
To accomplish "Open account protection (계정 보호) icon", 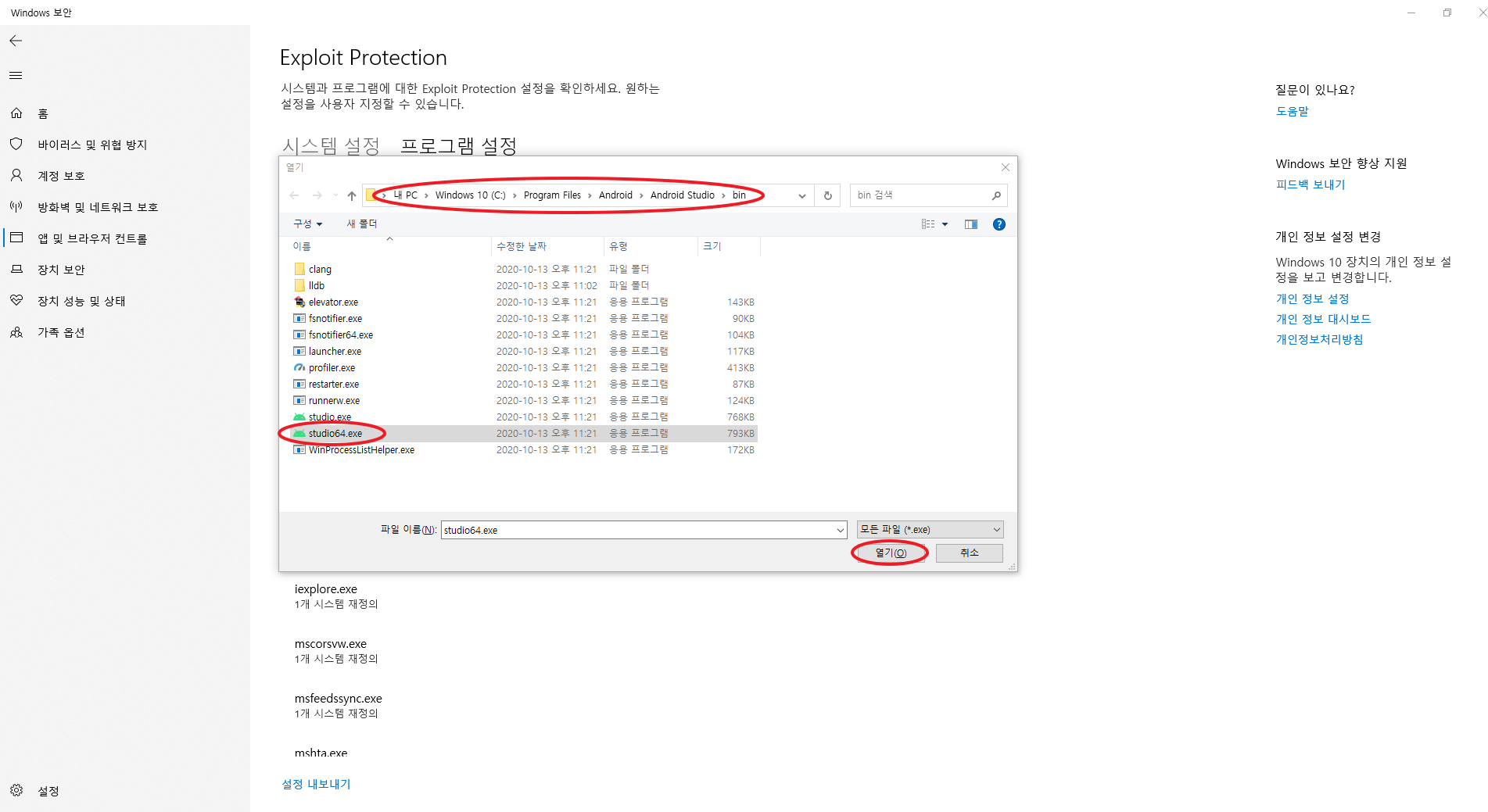I will 16,176.
